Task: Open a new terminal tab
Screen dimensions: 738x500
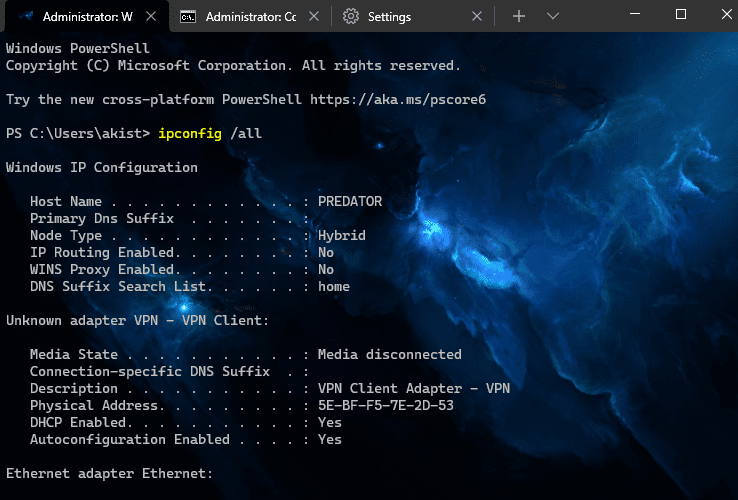Action: pyautogui.click(x=519, y=16)
